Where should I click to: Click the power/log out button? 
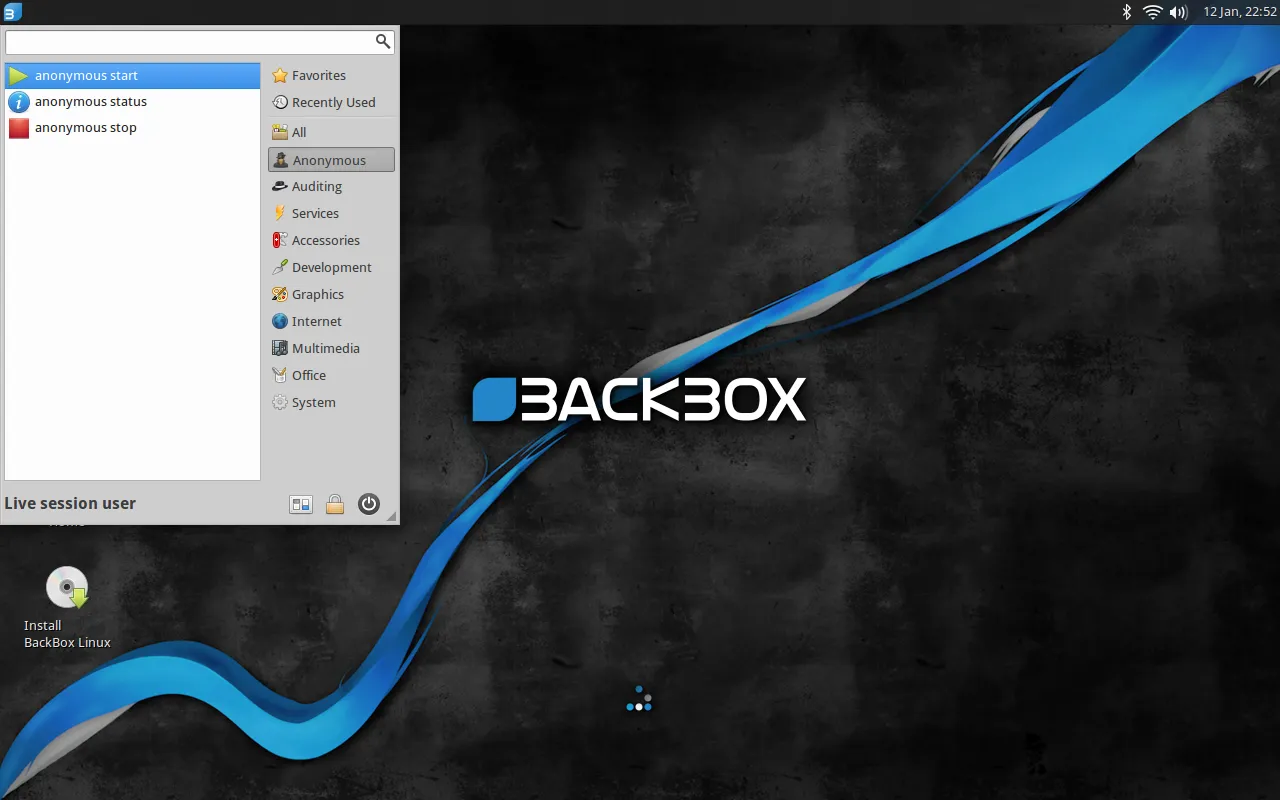tap(369, 504)
